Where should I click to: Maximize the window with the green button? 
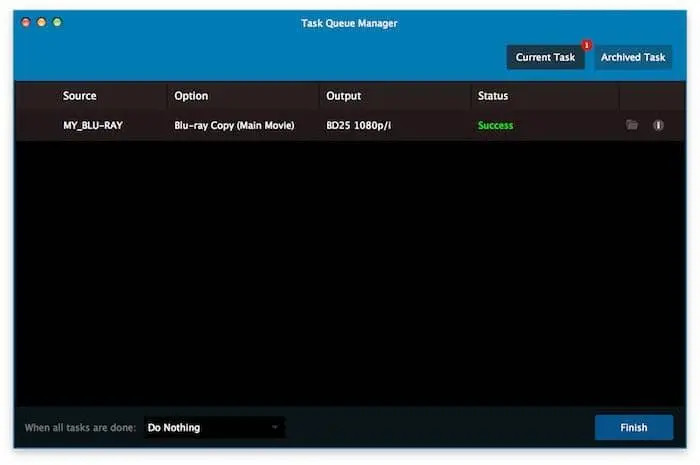(57, 22)
